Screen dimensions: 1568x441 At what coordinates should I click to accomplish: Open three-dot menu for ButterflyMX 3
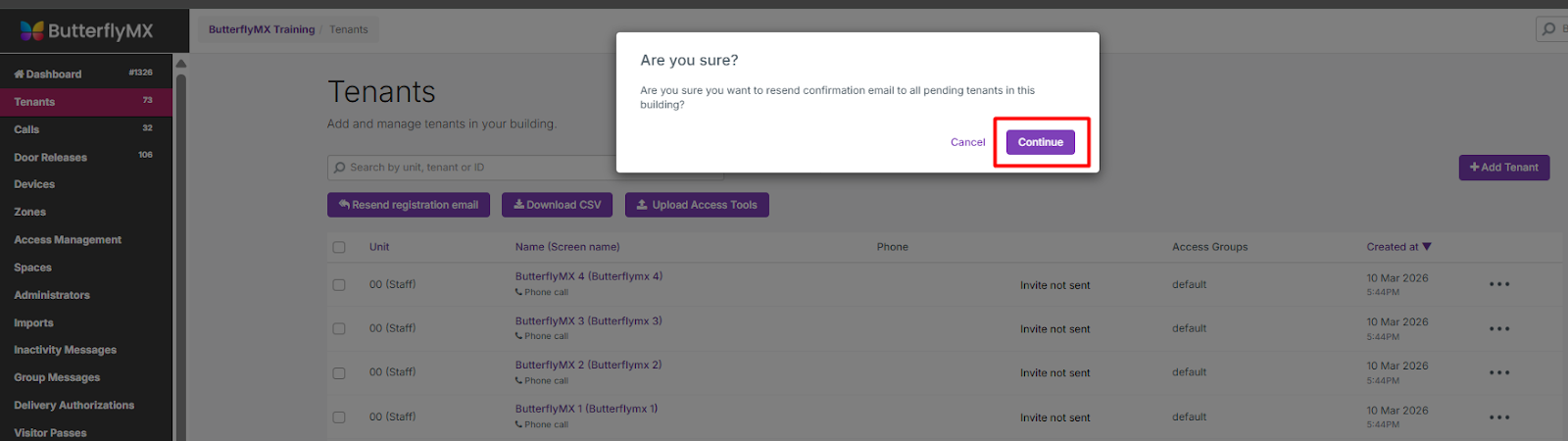(x=1498, y=329)
